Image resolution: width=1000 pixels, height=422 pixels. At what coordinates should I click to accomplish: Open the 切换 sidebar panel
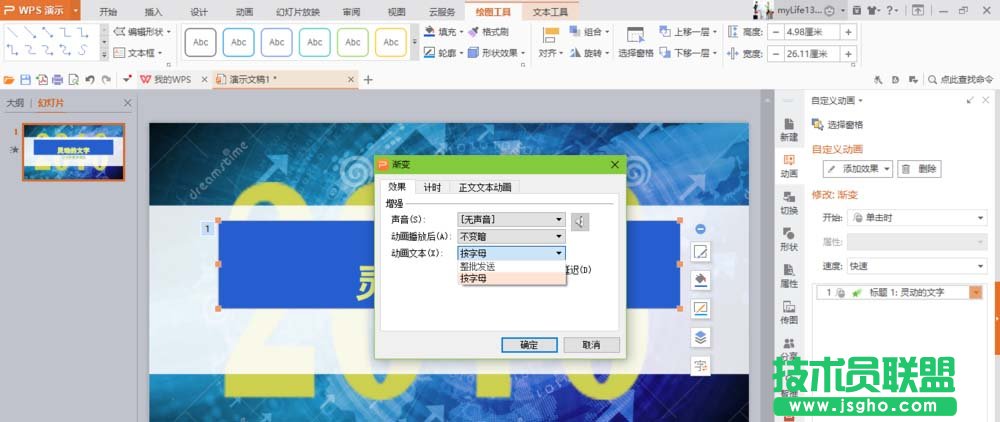789,203
